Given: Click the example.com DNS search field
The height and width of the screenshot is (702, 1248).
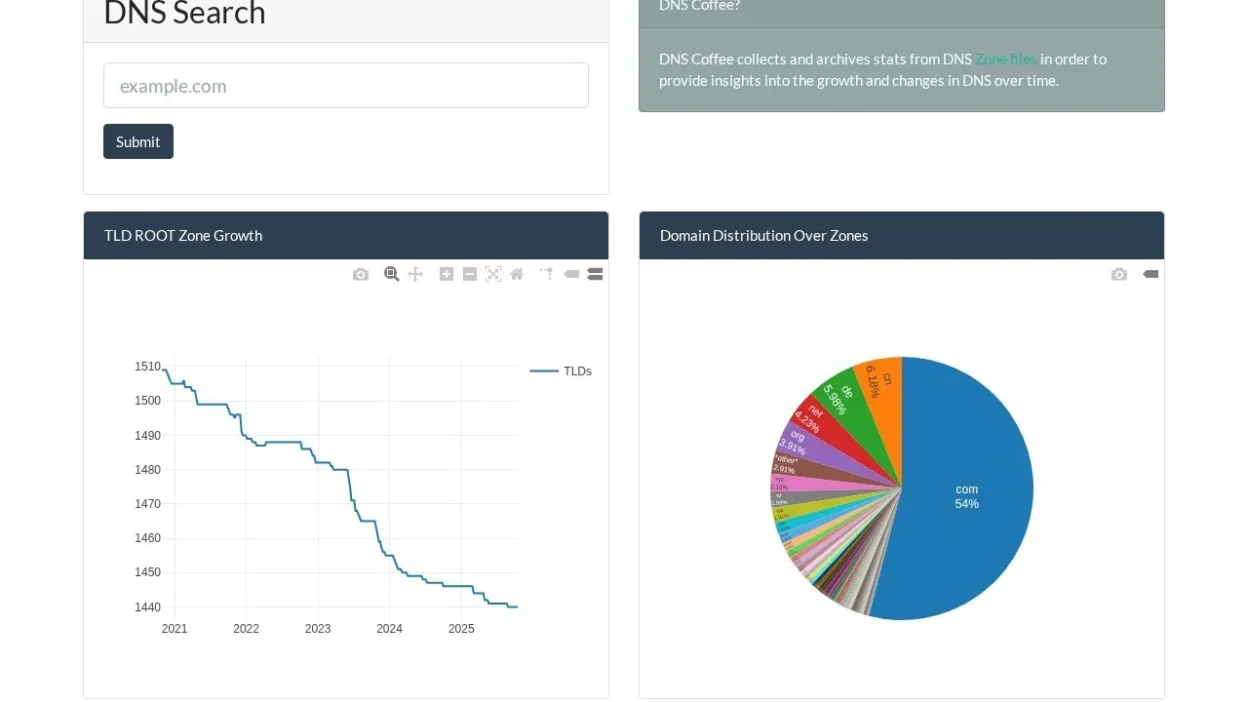Looking at the screenshot, I should (x=346, y=86).
